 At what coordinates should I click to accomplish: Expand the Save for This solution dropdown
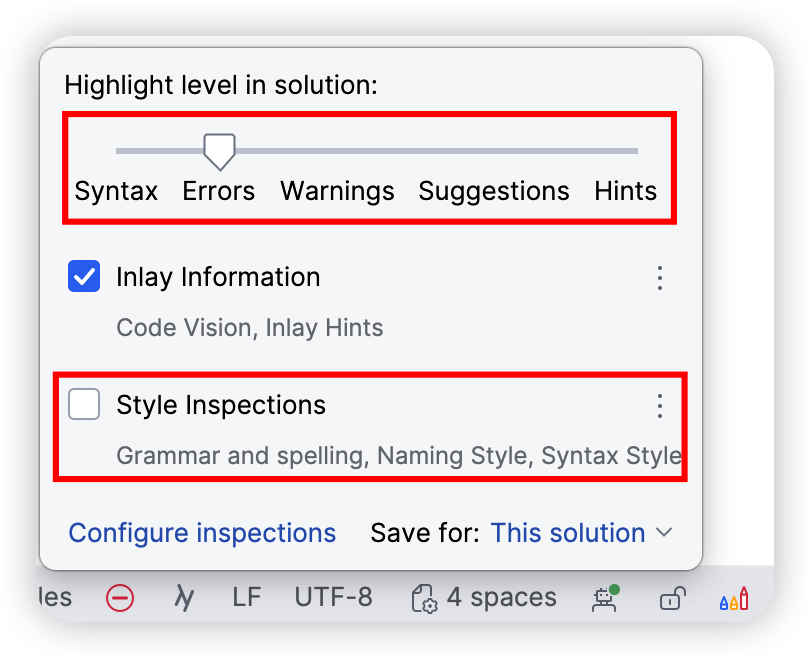click(581, 532)
